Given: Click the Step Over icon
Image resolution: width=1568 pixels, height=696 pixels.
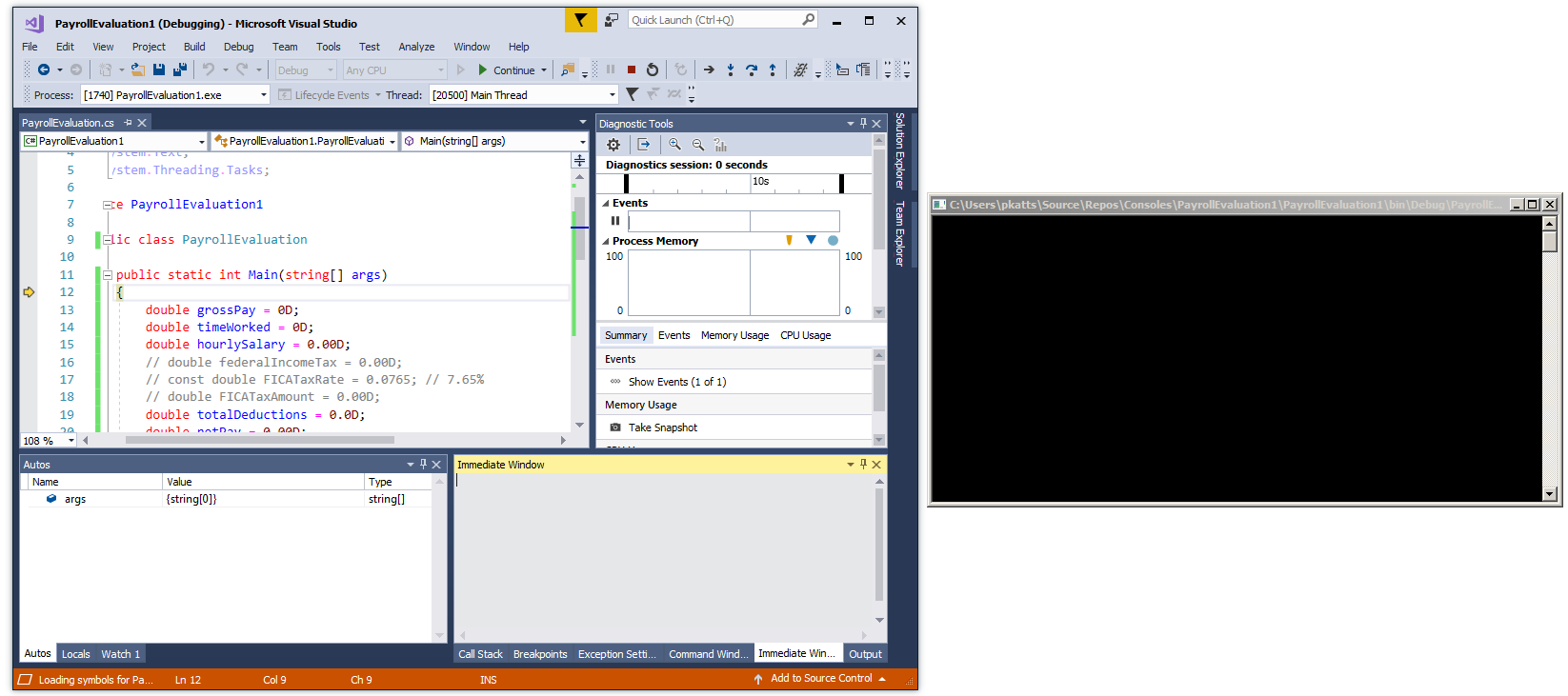Looking at the screenshot, I should tap(752, 70).
